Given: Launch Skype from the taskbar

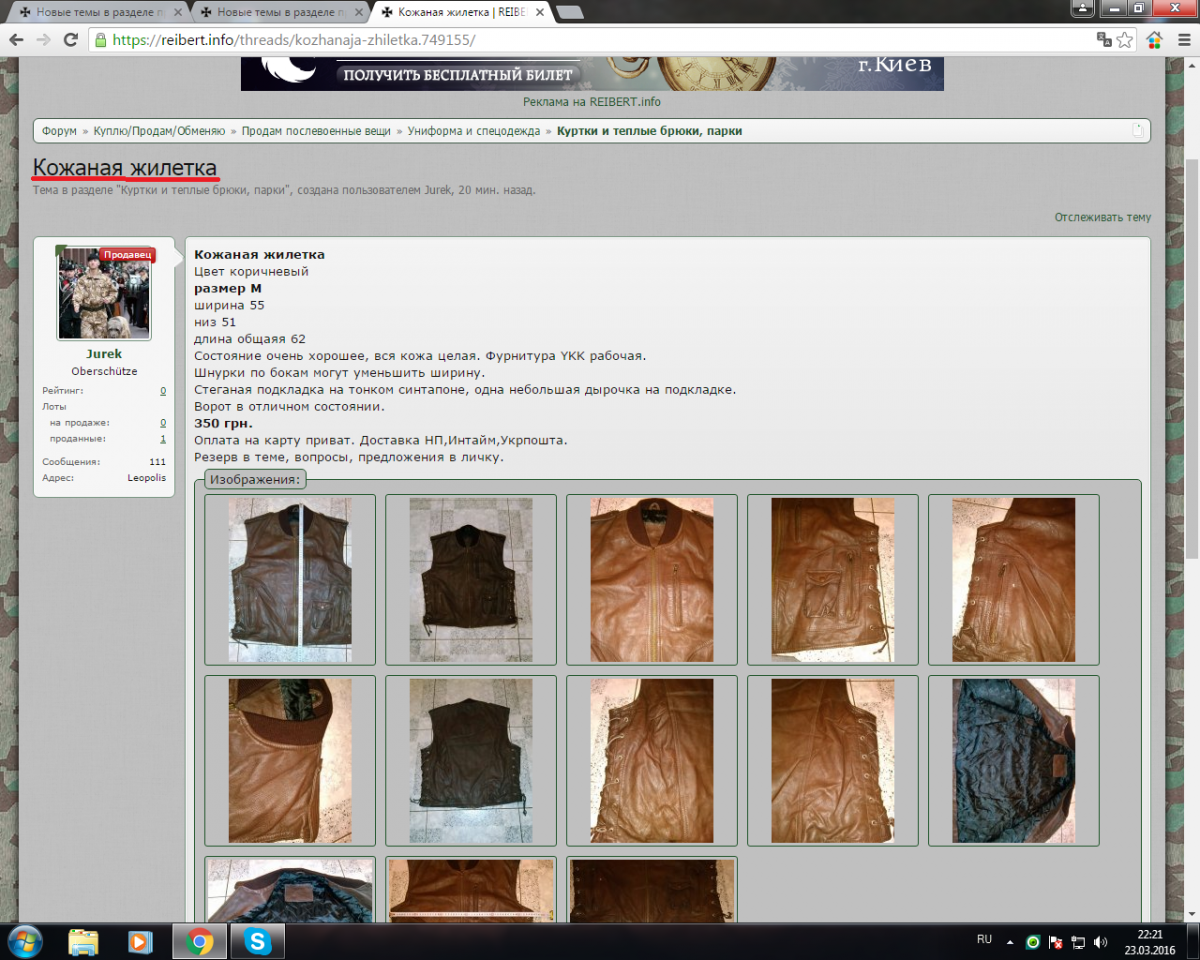Looking at the screenshot, I should click(x=258, y=941).
